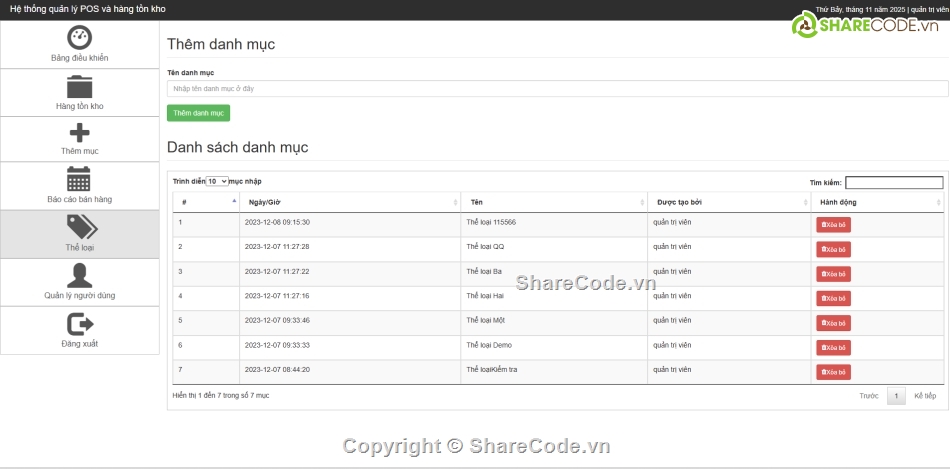Focus the Tìm kiếm search box
Screen dimensions: 950x469
pyautogui.click(x=894, y=182)
